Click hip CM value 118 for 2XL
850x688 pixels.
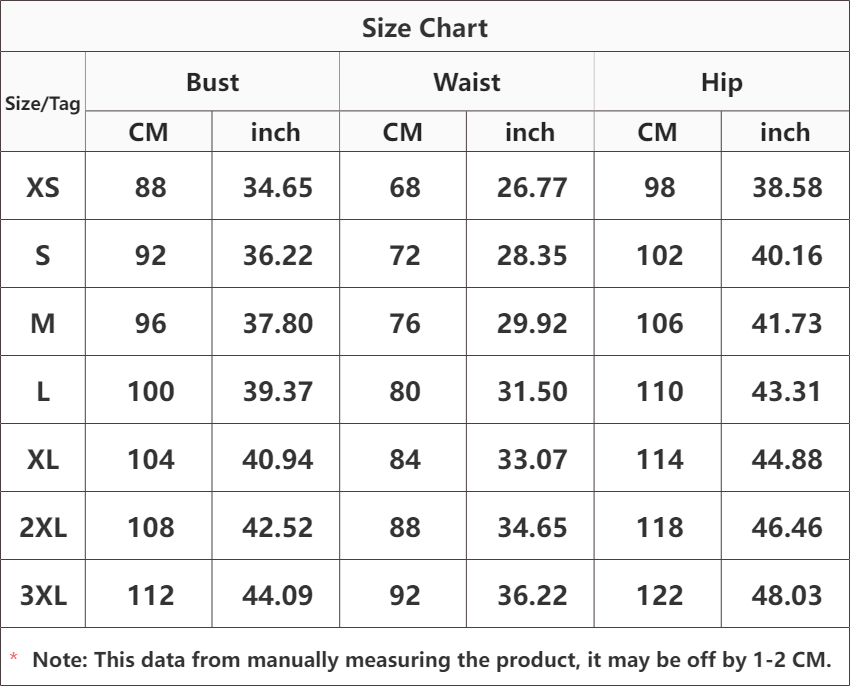[x=660, y=527]
